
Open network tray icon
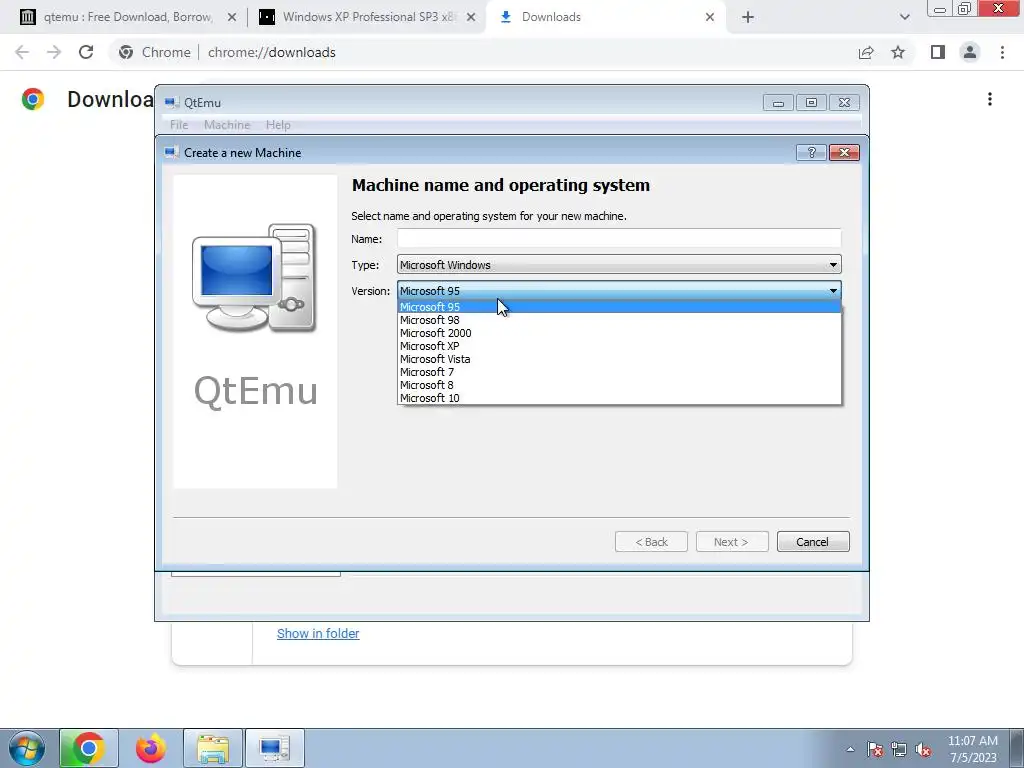[x=899, y=749]
